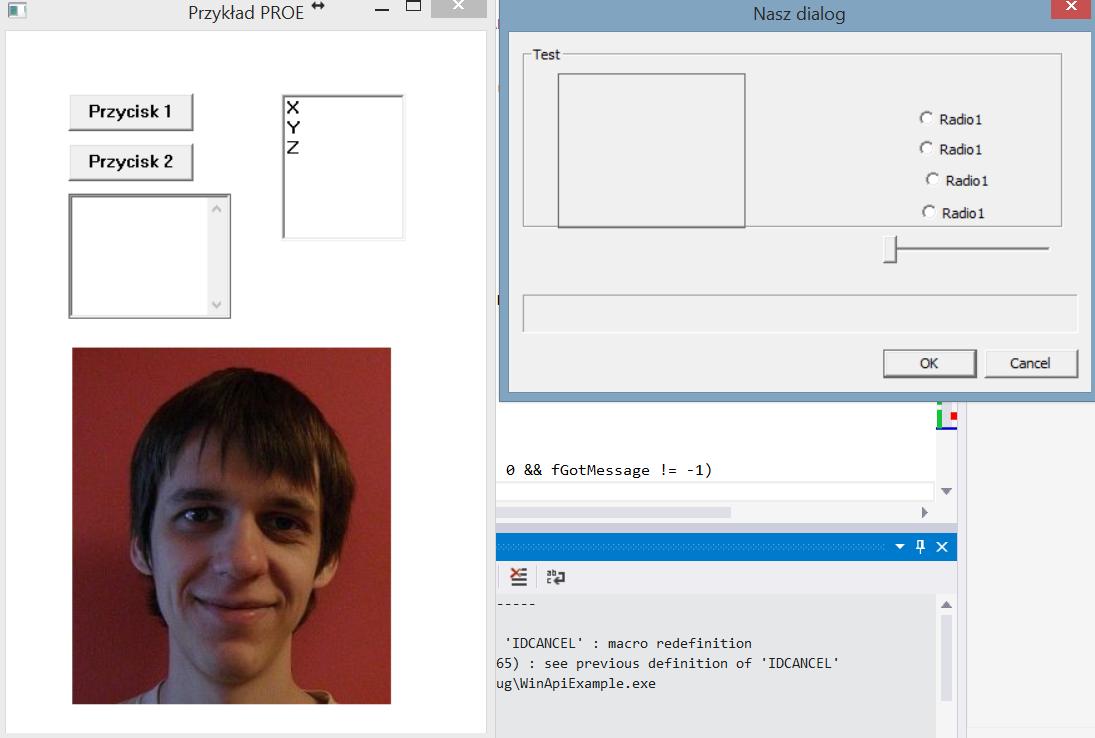This screenshot has height=738, width=1095.
Task: Minimize the Przykład PROE window
Action: [x=381, y=10]
